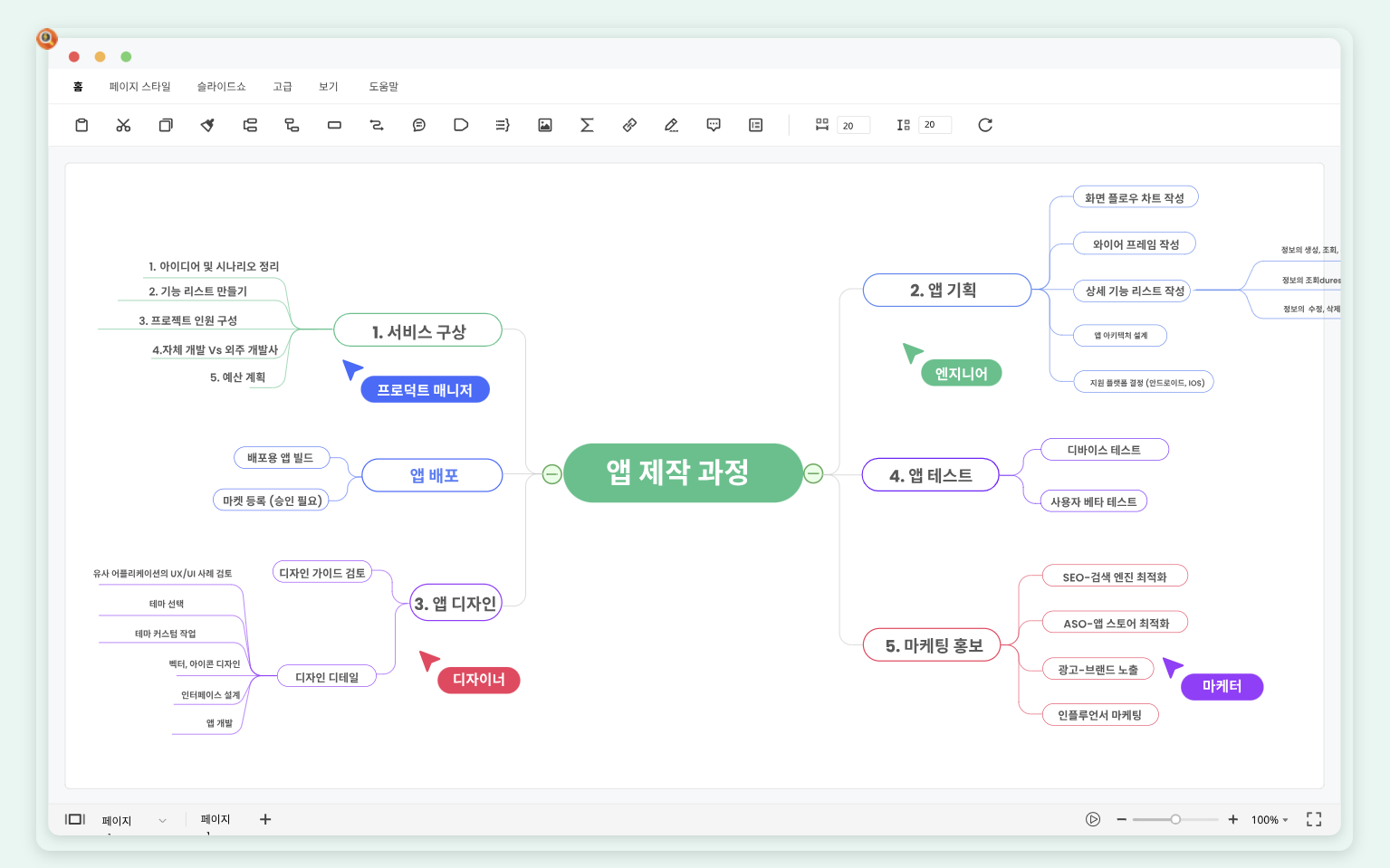
Task: Click the boundary shape icon
Action: click(x=461, y=125)
